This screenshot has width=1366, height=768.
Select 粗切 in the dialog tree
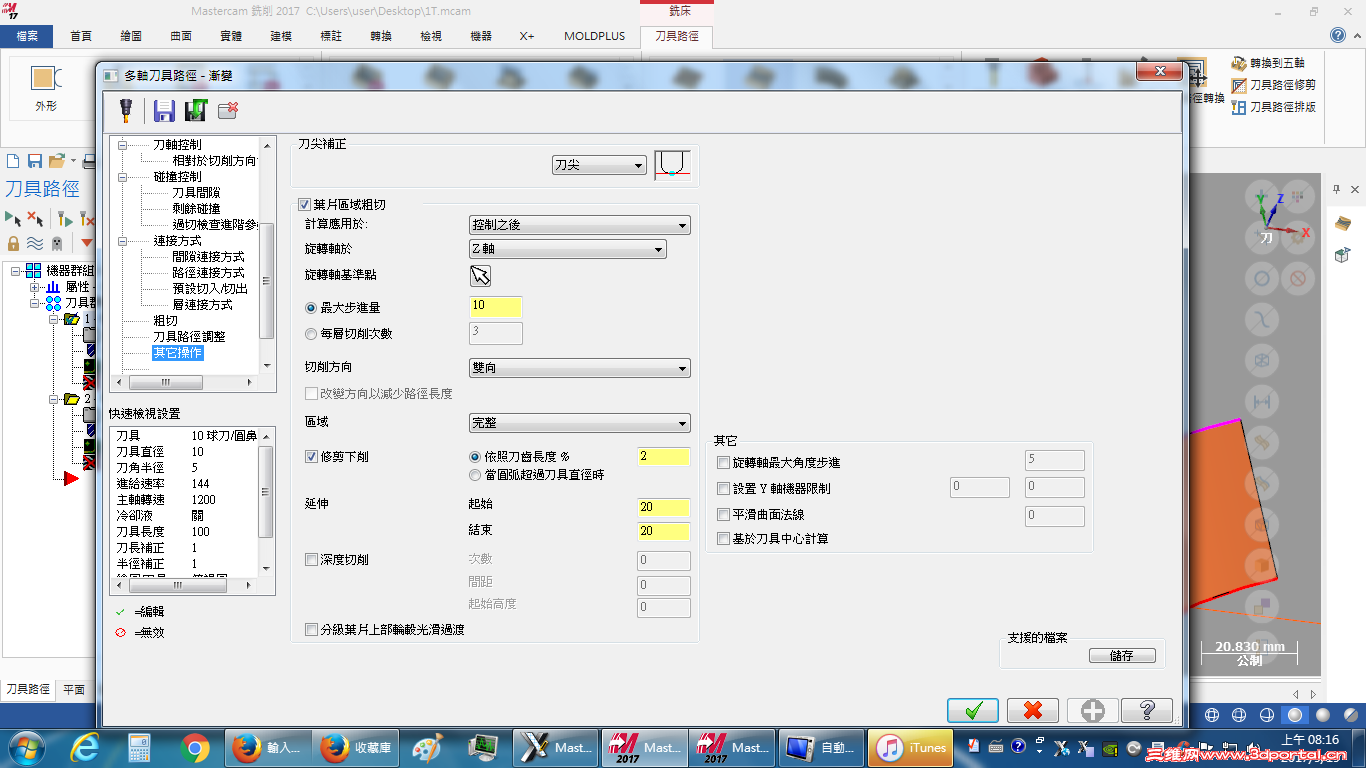(165, 321)
